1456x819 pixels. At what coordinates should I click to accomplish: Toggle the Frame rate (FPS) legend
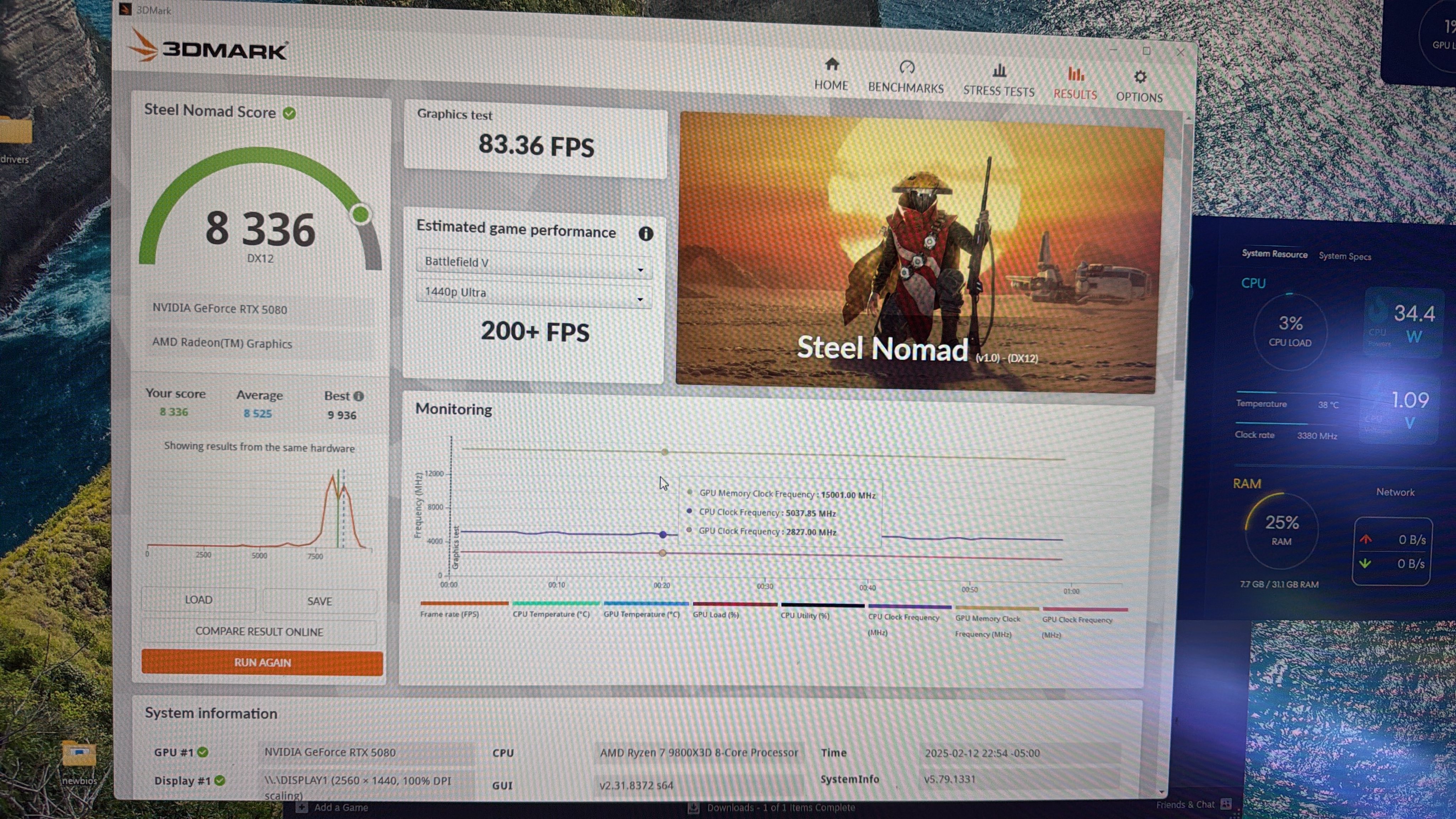(464, 610)
